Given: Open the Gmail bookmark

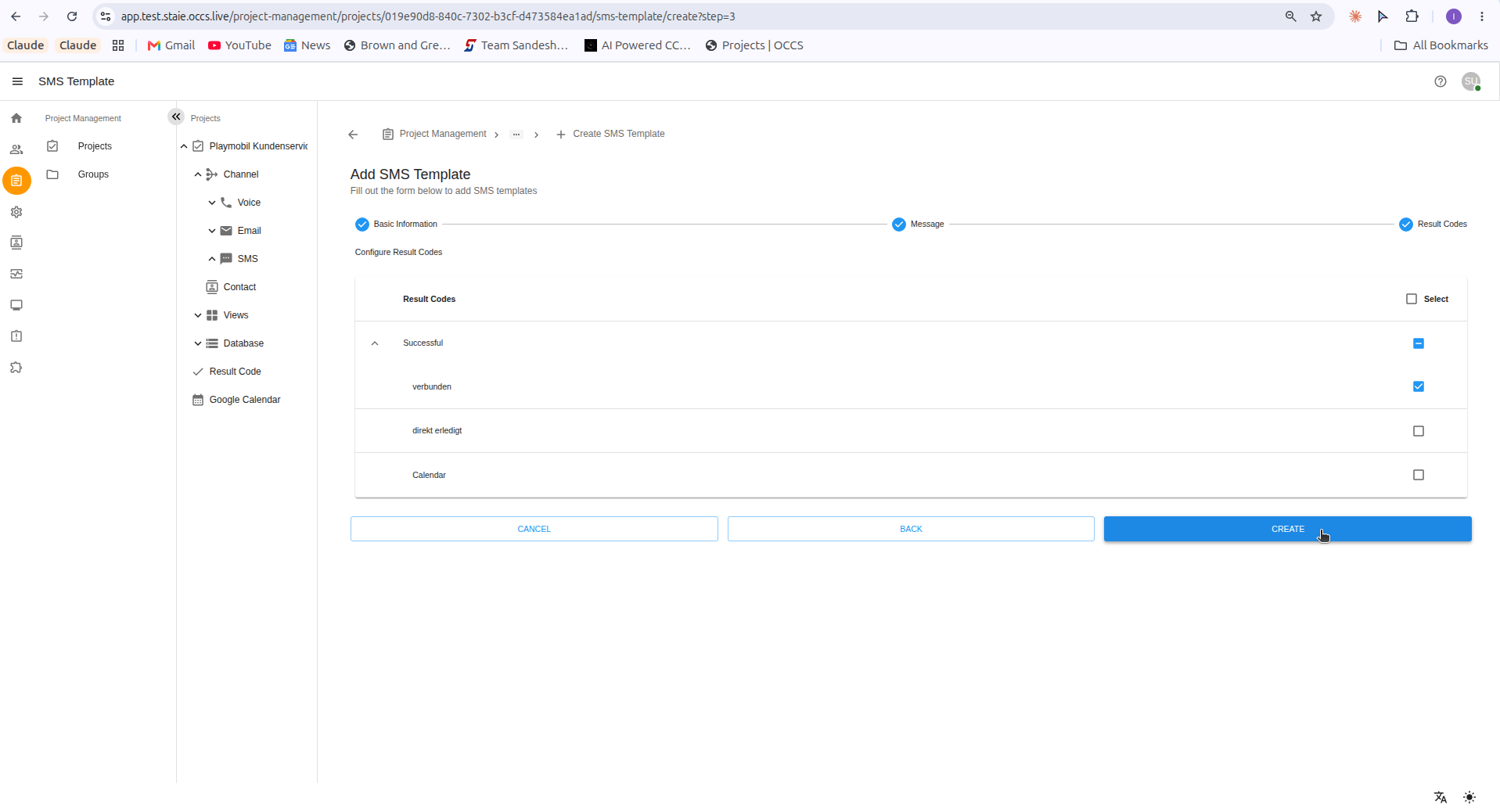Looking at the screenshot, I should tap(171, 45).
